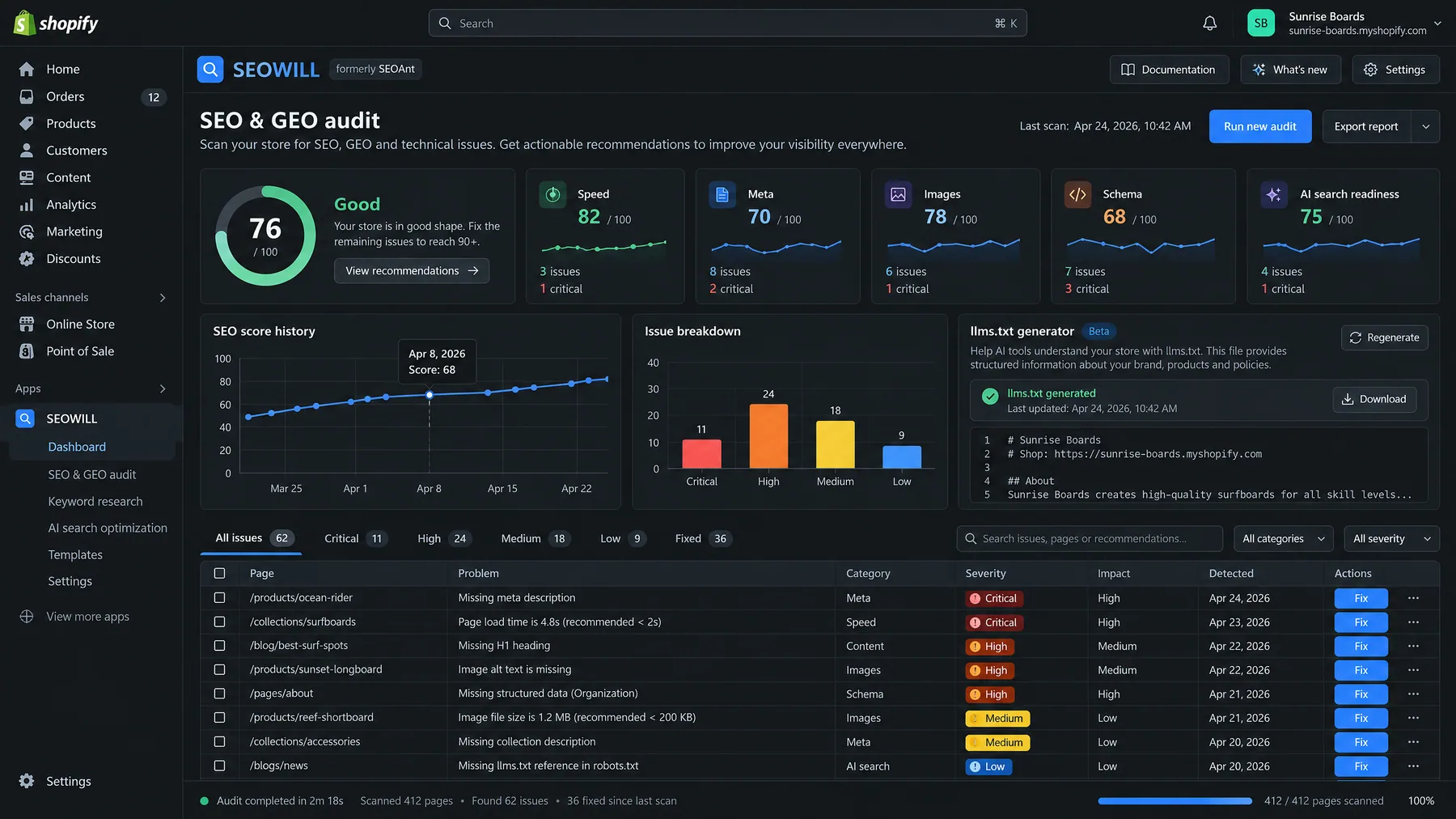Viewport: 1456px width, 819px height.
Task: Tick the select-all checkbox in table header
Action: [x=219, y=573]
